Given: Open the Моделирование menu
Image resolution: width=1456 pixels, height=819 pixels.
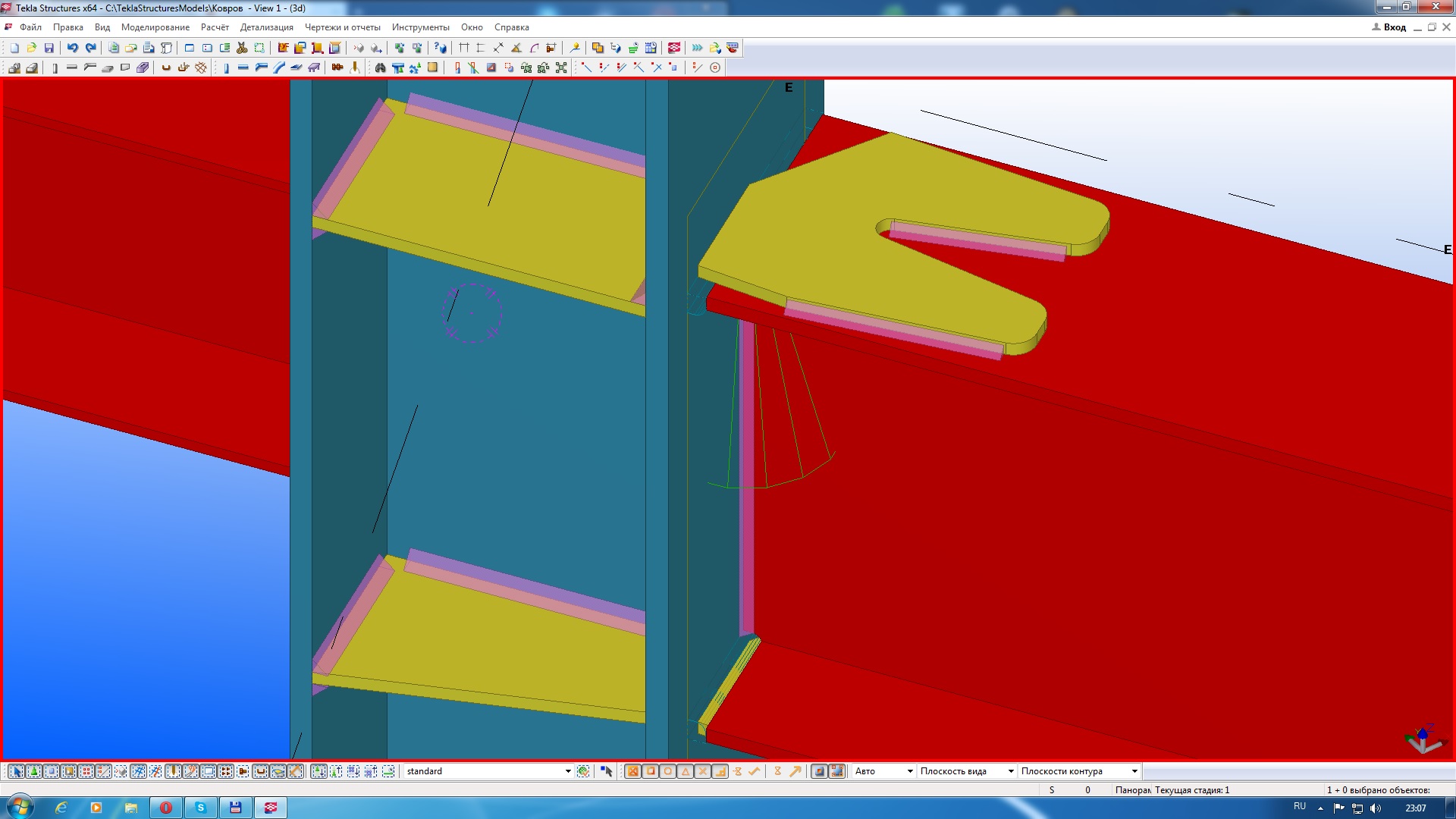Looking at the screenshot, I should pyautogui.click(x=155, y=27).
